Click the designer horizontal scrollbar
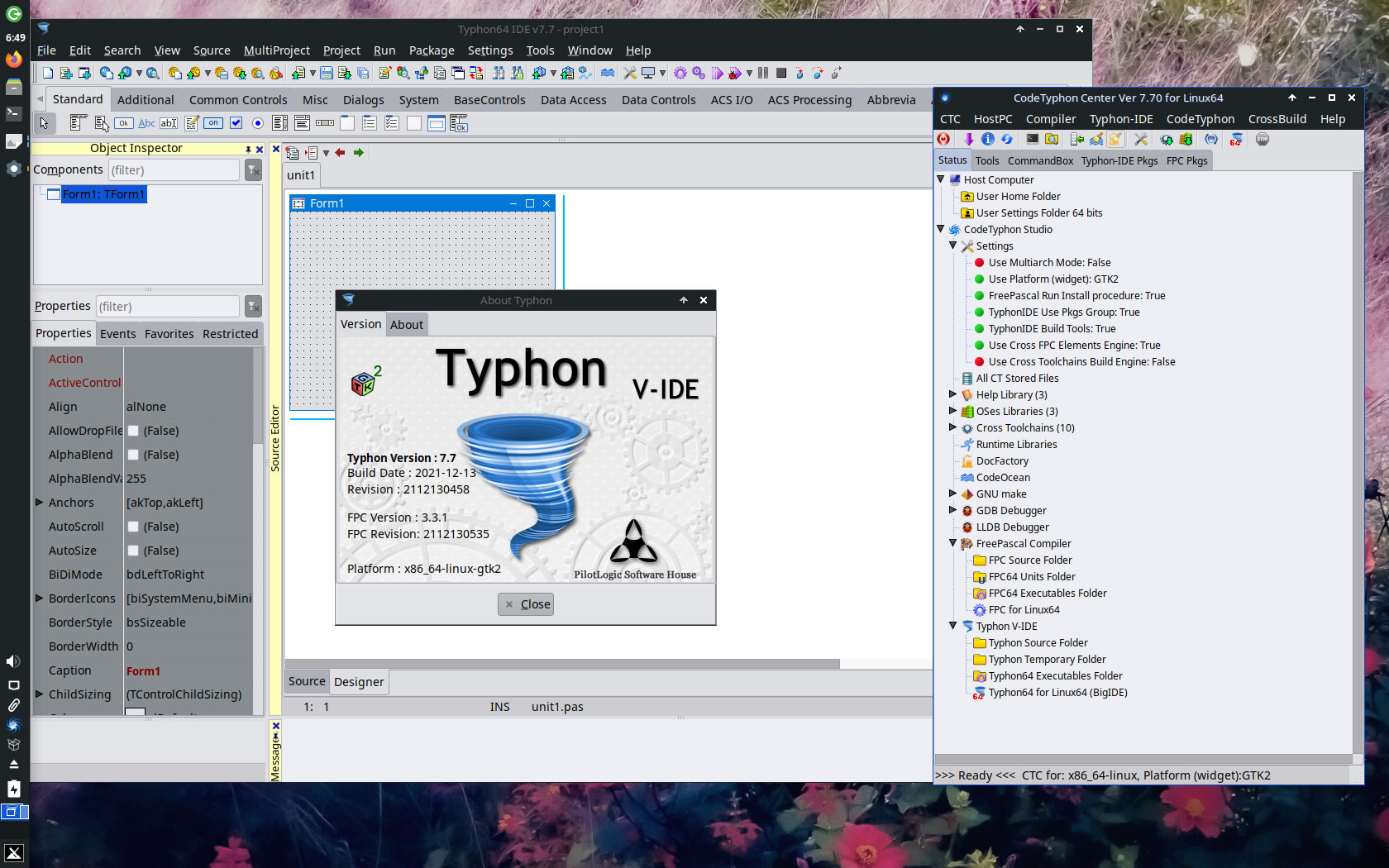The width and height of the screenshot is (1389, 868). [562, 664]
